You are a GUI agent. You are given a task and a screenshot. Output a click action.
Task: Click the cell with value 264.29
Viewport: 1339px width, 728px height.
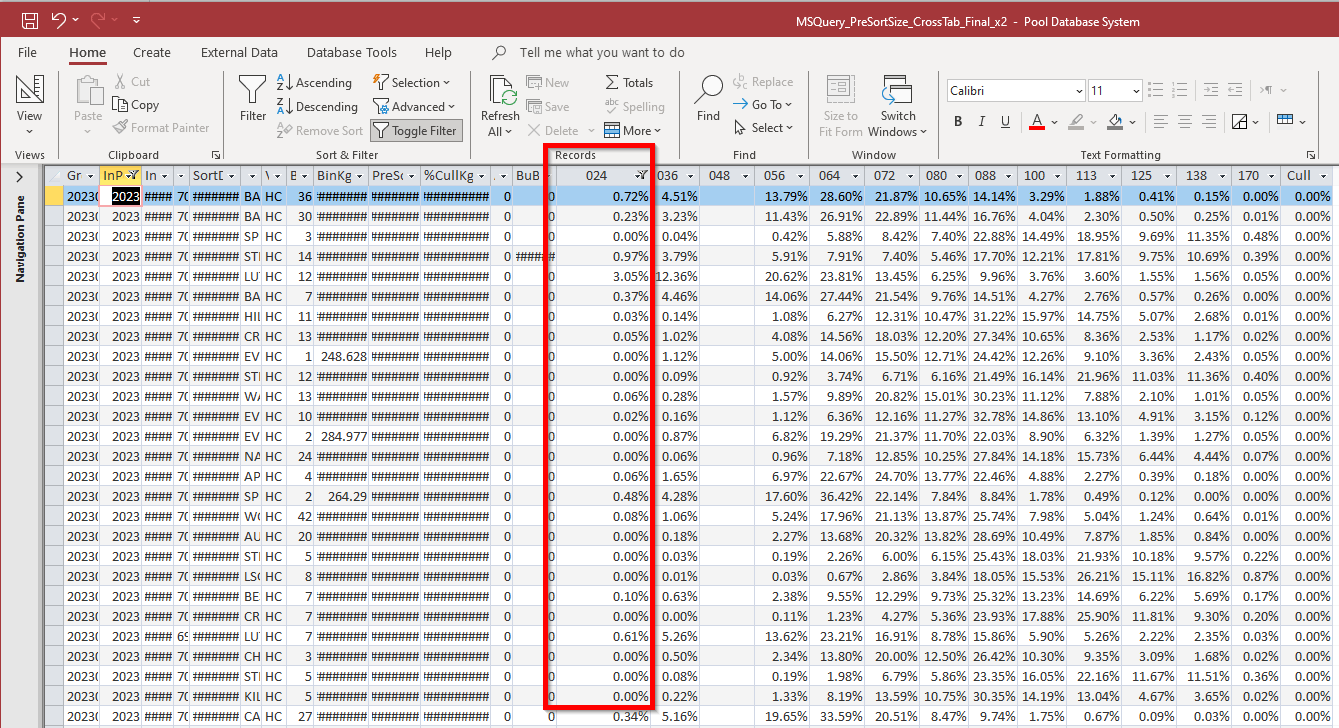[341, 496]
